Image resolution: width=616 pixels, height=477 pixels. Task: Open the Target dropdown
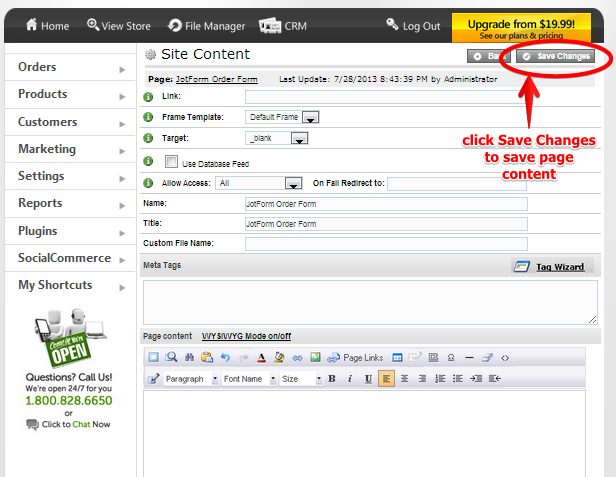(298, 138)
